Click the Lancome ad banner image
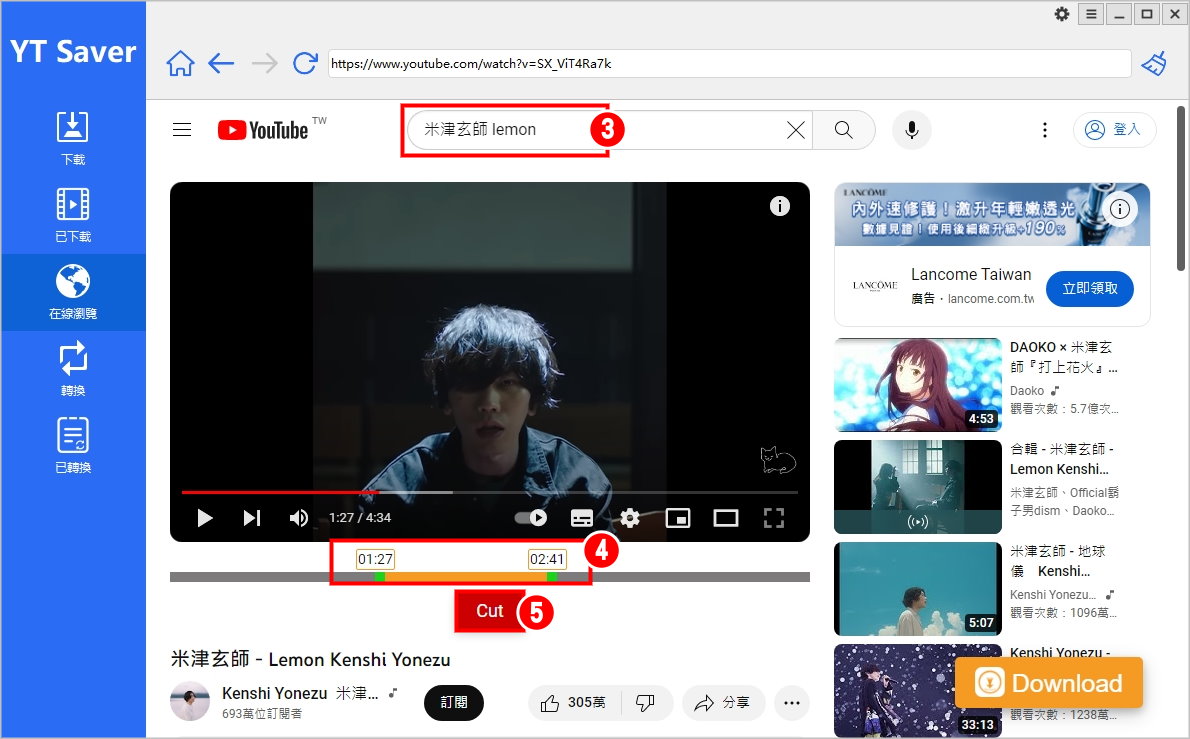 point(992,215)
